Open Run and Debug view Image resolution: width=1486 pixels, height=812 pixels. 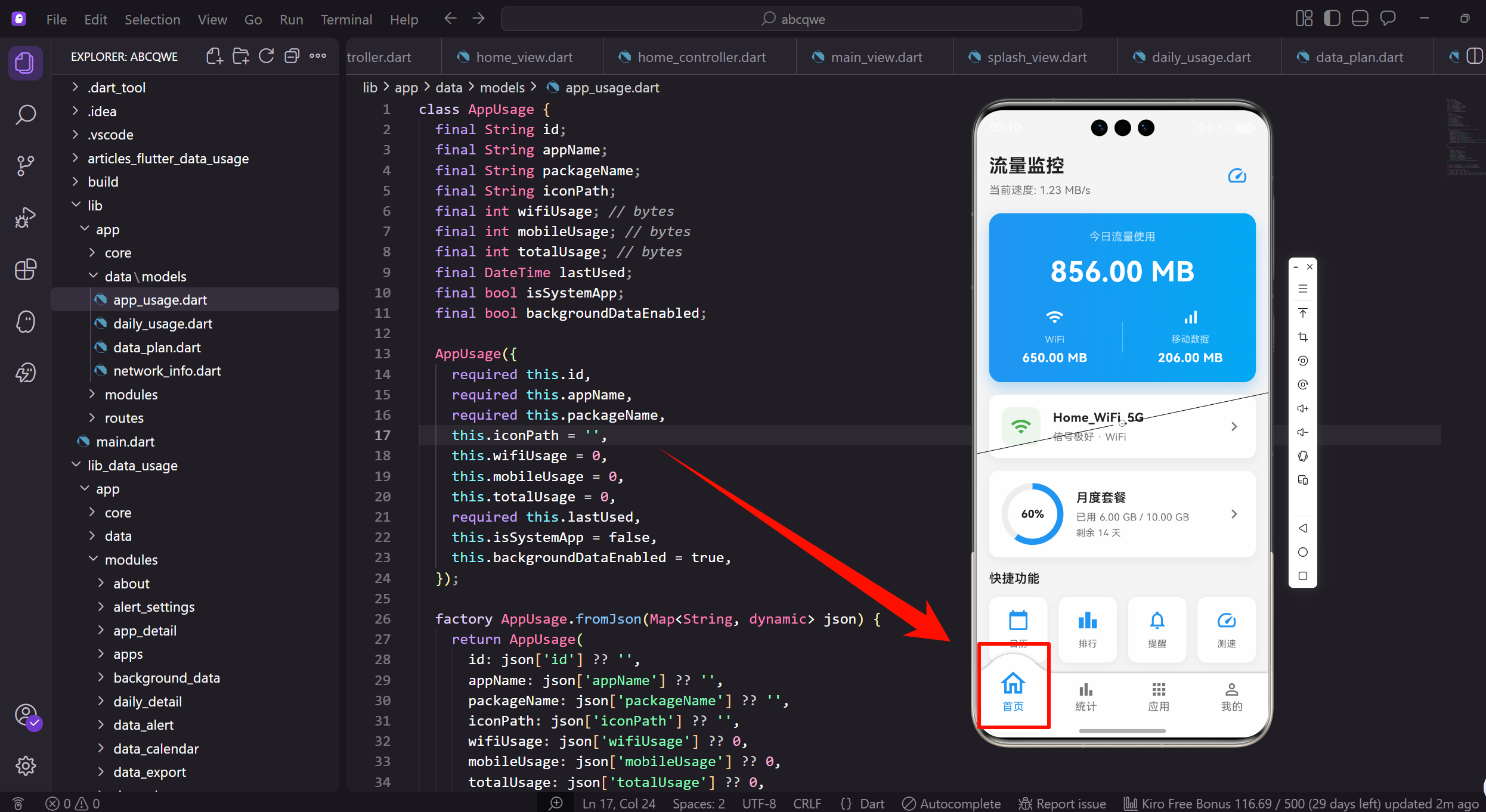[25, 218]
